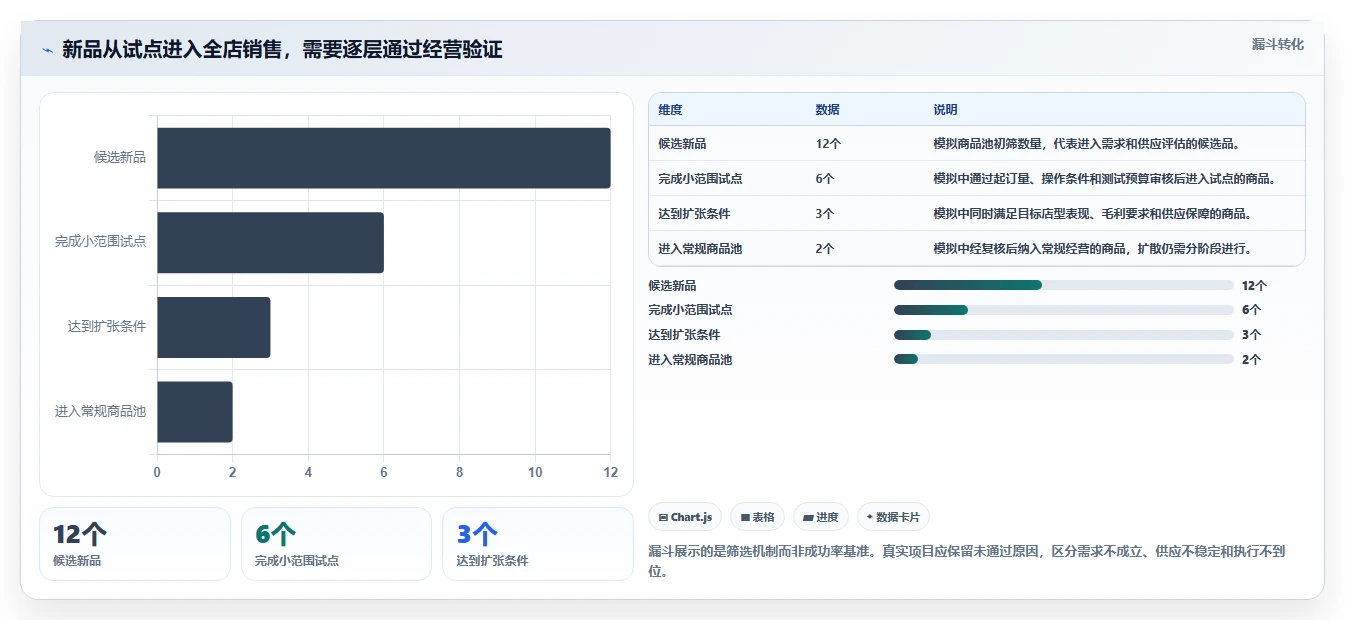The width and height of the screenshot is (1345, 620).
Task: Select the 候选新品 table row cell
Action: tap(682, 144)
